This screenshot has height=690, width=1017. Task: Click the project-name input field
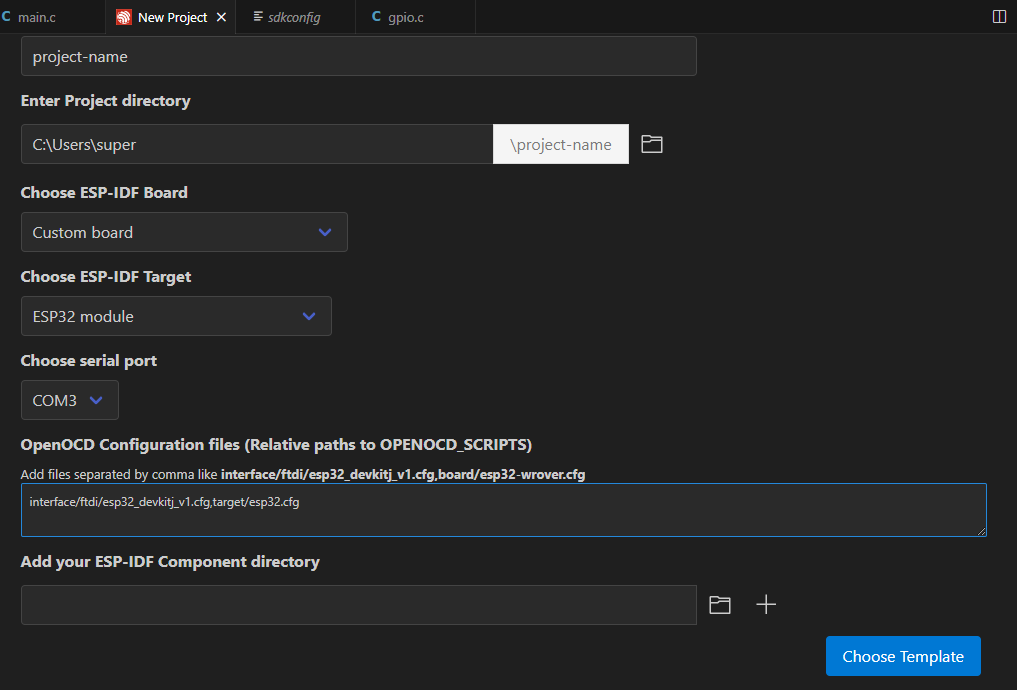click(x=359, y=56)
